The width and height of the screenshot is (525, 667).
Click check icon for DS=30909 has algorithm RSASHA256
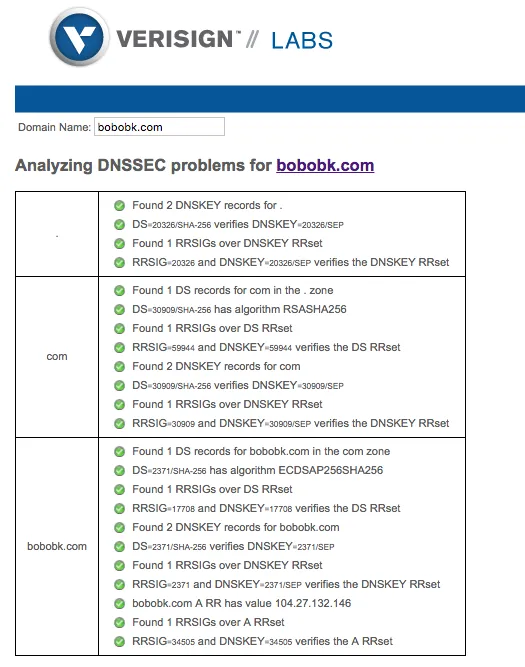[120, 309]
